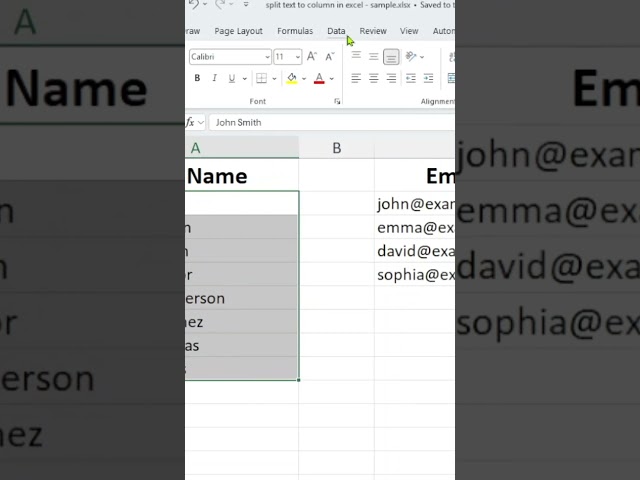Align text right in cell
This screenshot has width=640, height=480.
coord(391,78)
